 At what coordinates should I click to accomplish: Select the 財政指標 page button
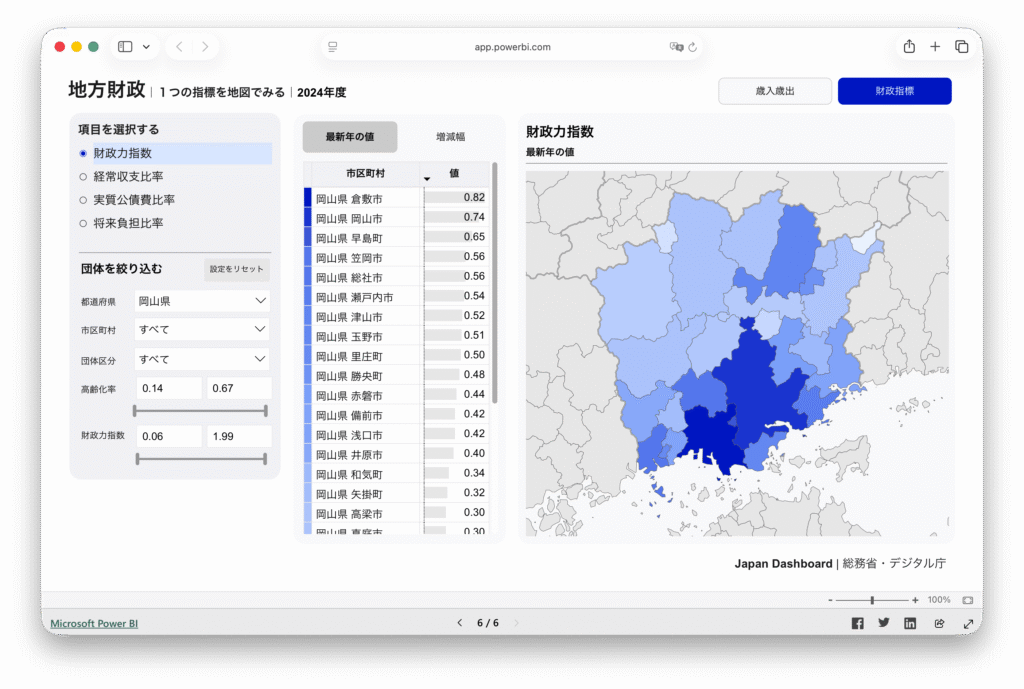pyautogui.click(x=895, y=91)
